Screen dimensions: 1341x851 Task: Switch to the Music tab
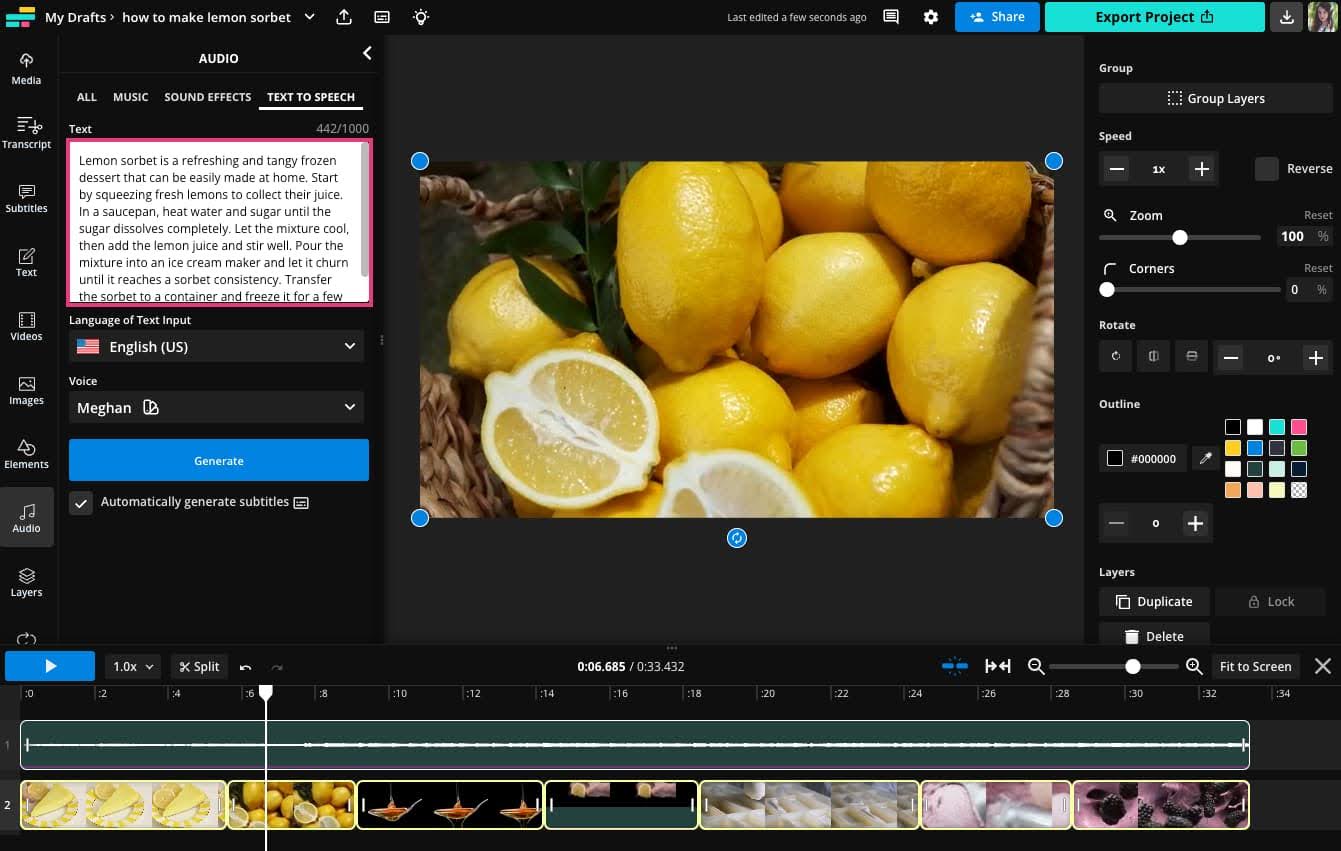pos(130,97)
